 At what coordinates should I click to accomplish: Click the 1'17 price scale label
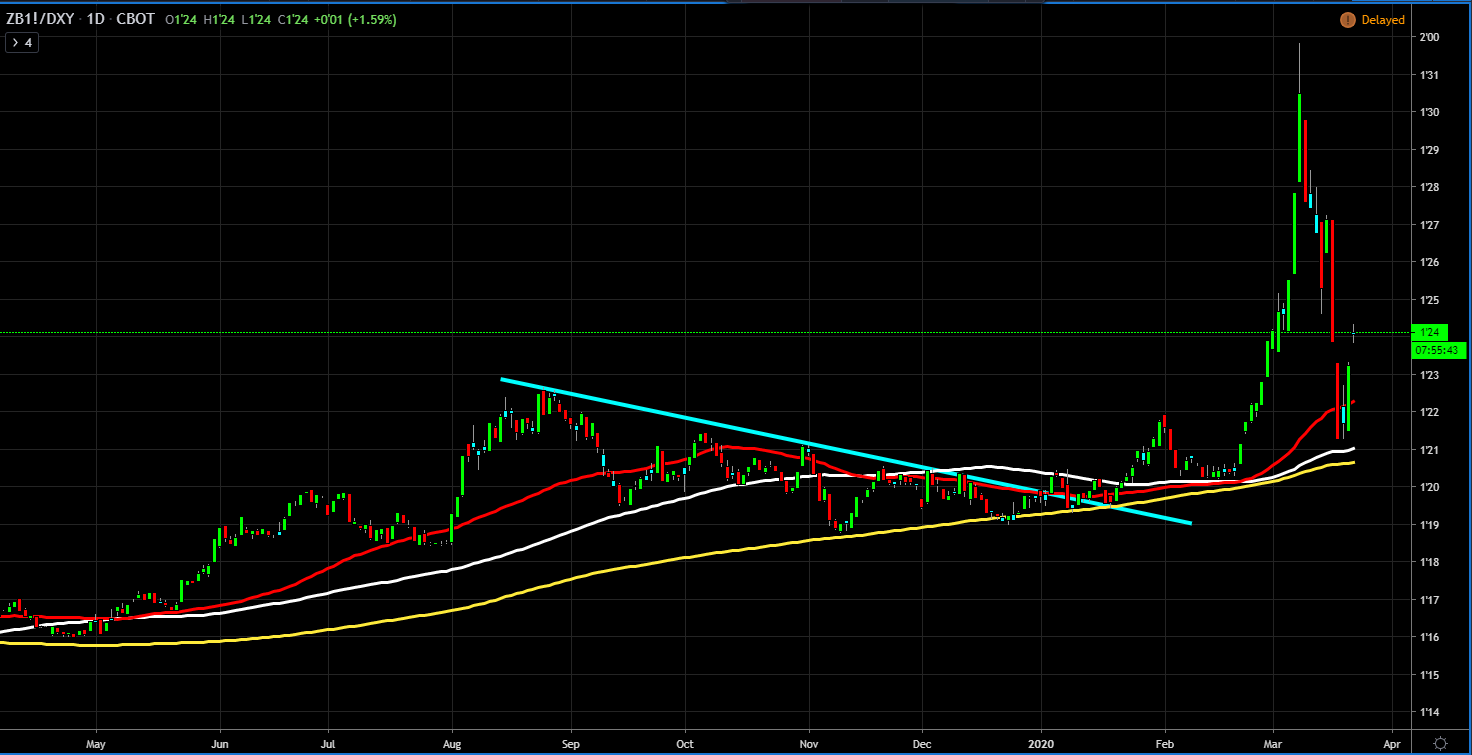point(1429,600)
